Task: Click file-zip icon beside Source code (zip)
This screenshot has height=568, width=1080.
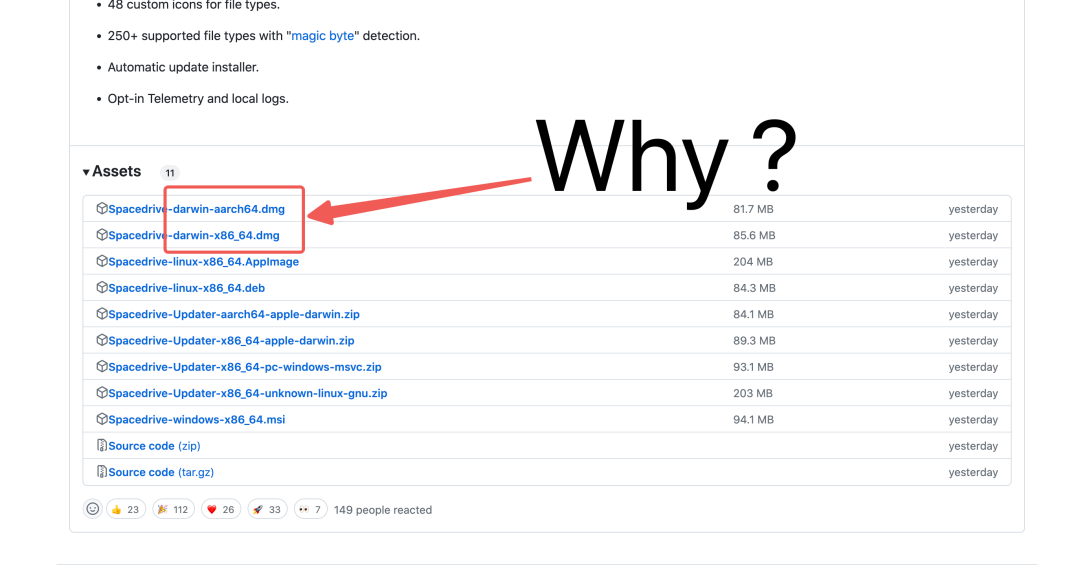Action: (x=101, y=446)
